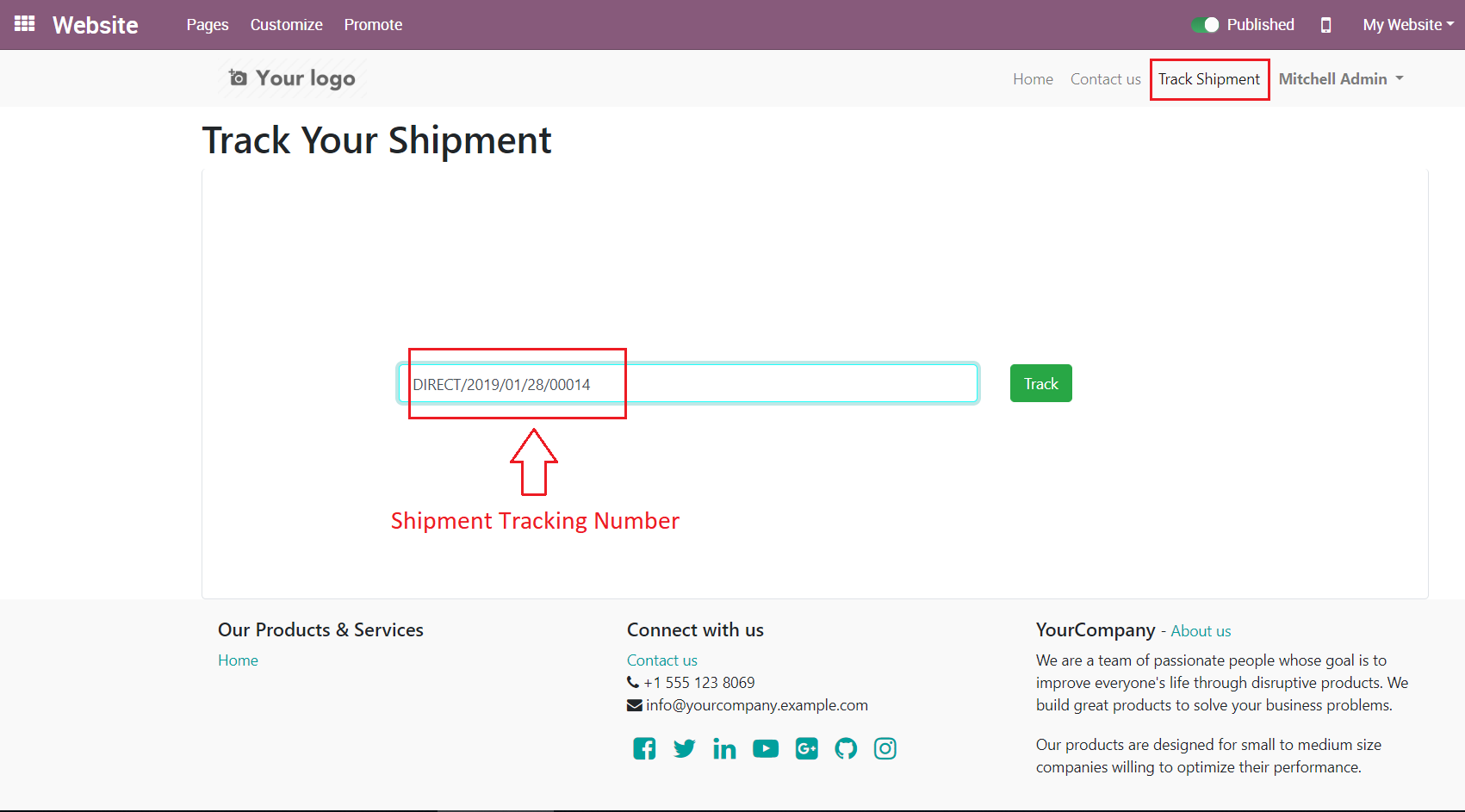This screenshot has width=1465, height=812.
Task: Open the Google Plus social icon
Action: point(806,748)
